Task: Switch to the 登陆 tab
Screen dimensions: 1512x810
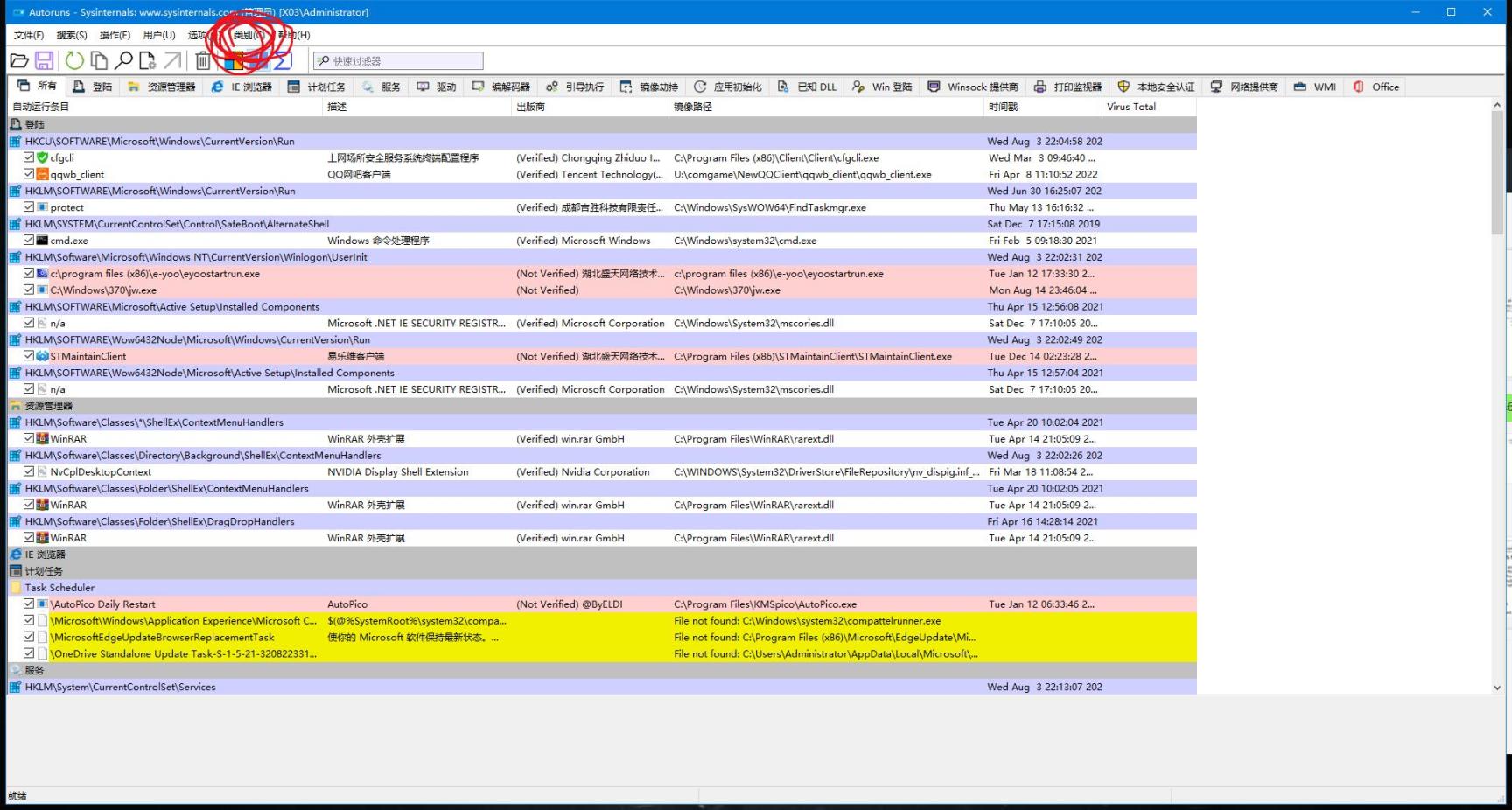Action: pyautogui.click(x=93, y=87)
